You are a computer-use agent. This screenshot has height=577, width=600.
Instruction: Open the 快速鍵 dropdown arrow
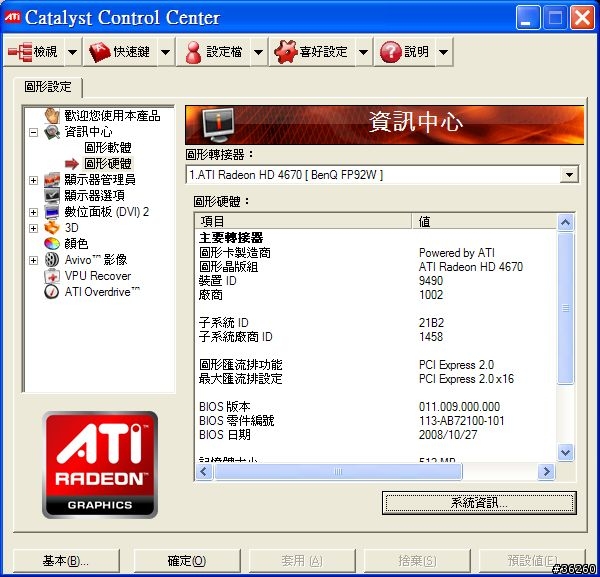tap(166, 52)
